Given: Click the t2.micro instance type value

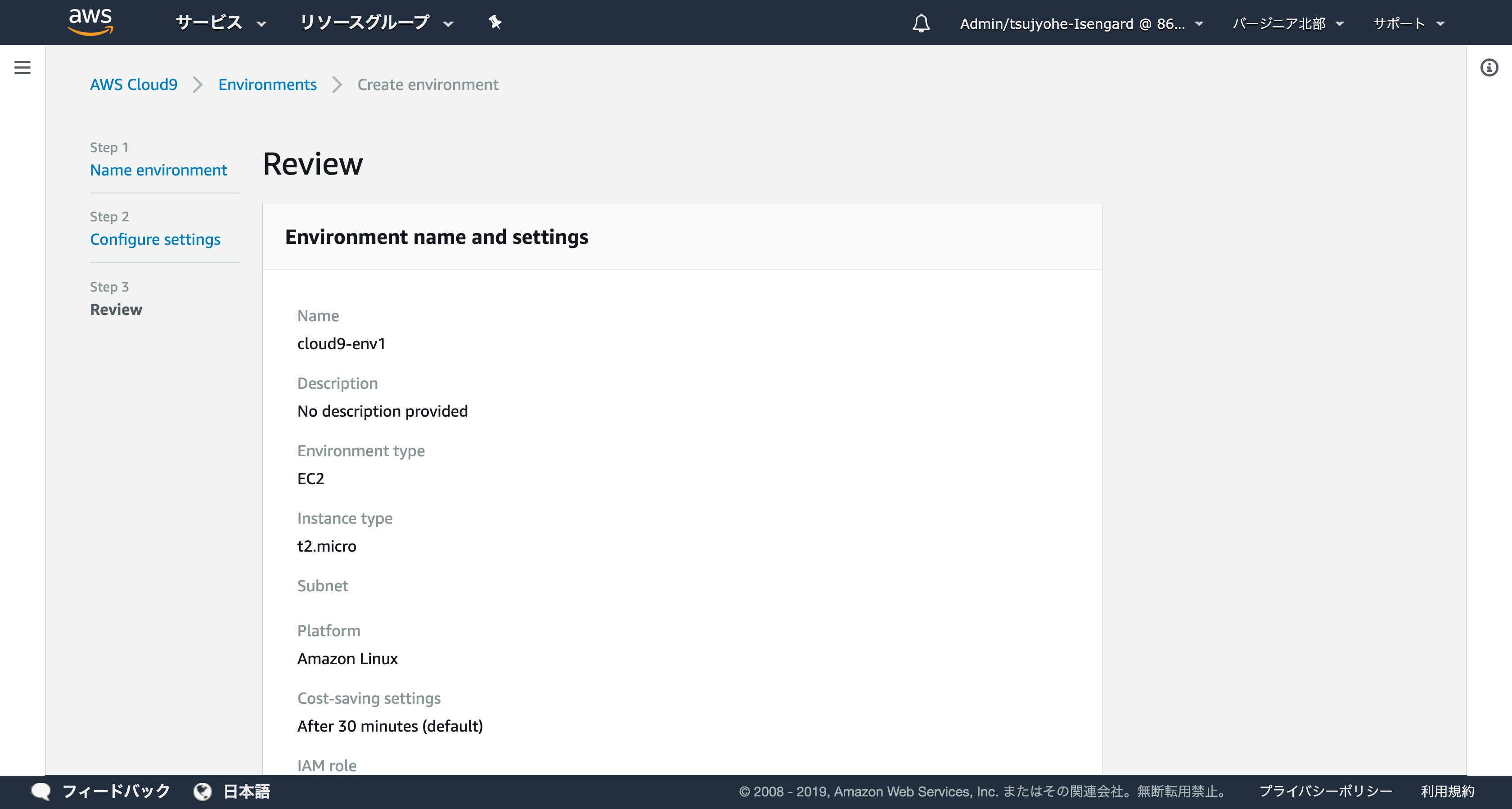Looking at the screenshot, I should point(327,546).
